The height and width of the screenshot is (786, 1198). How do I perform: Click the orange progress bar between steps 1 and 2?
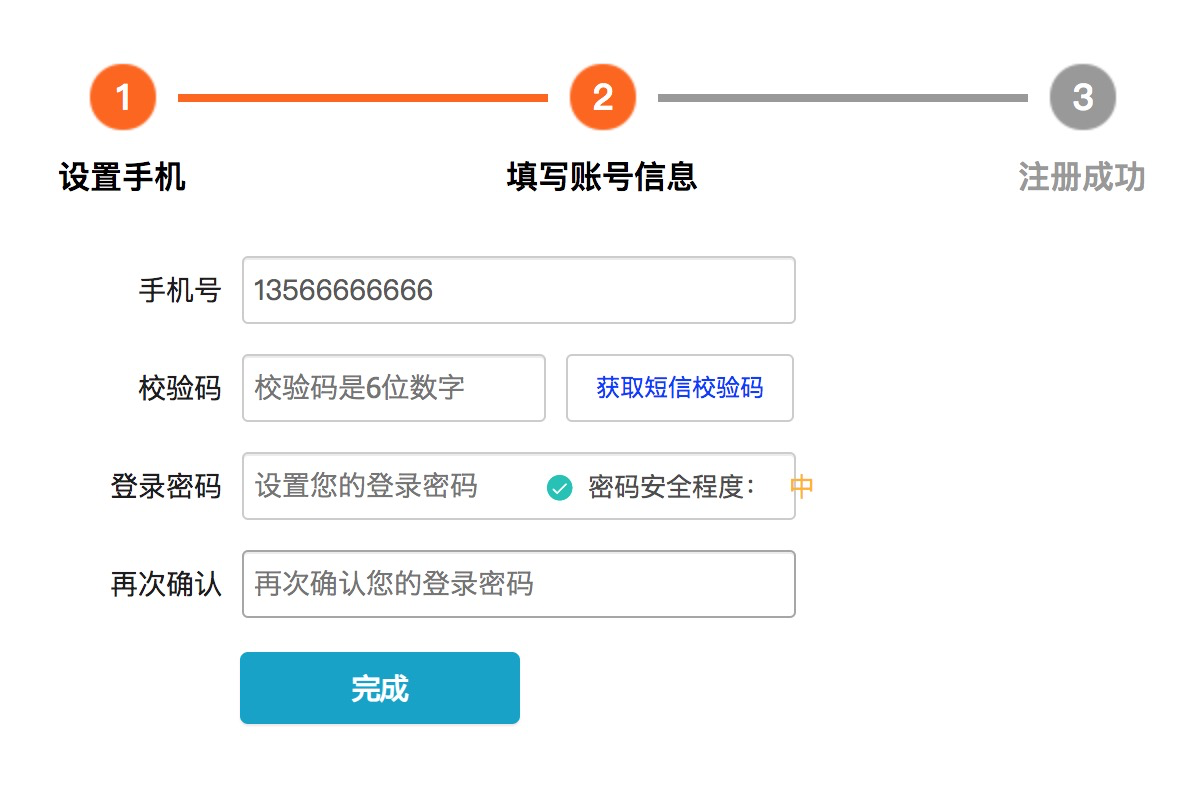[362, 98]
